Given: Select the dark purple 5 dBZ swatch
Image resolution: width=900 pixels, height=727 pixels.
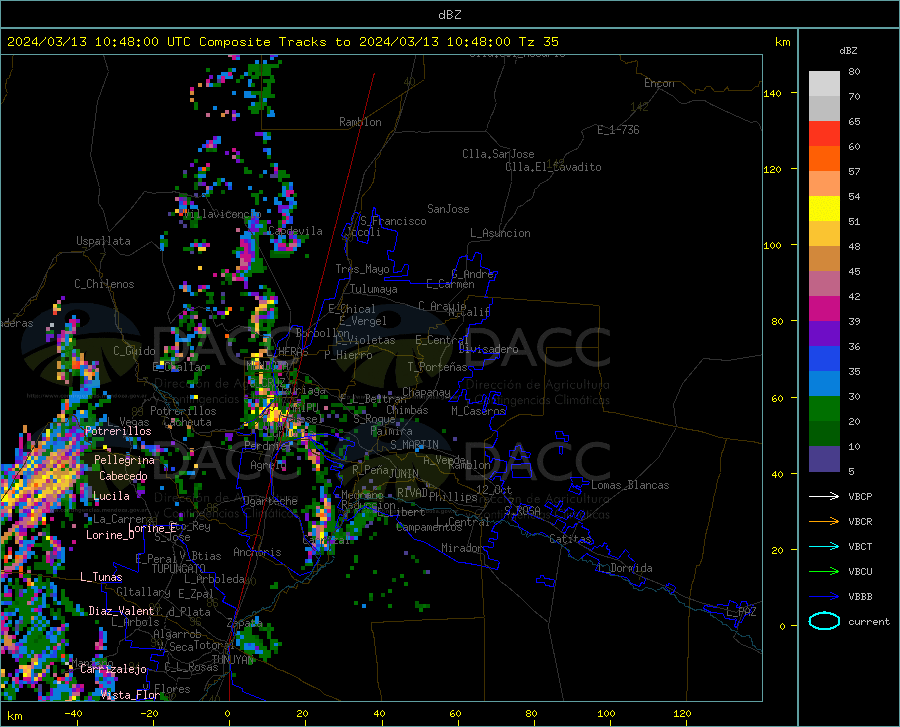Looking at the screenshot, I should (824, 459).
